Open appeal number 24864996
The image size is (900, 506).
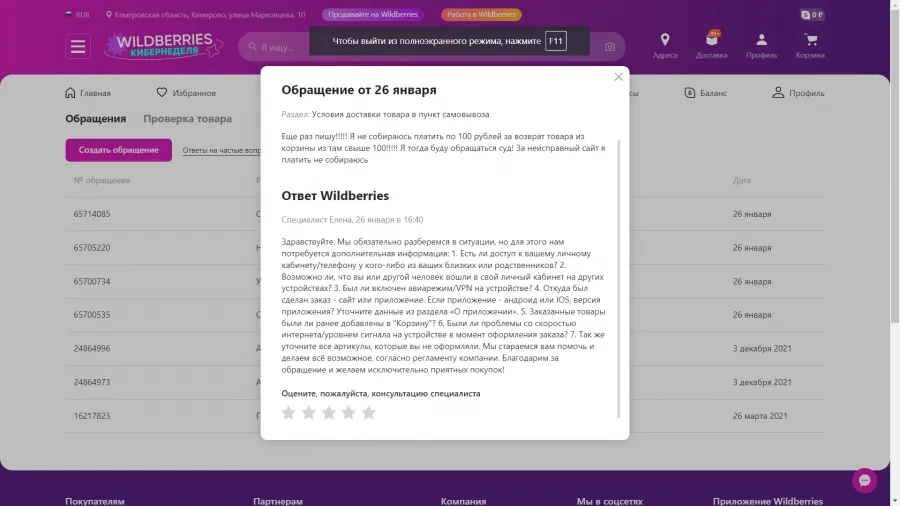[x=92, y=348]
